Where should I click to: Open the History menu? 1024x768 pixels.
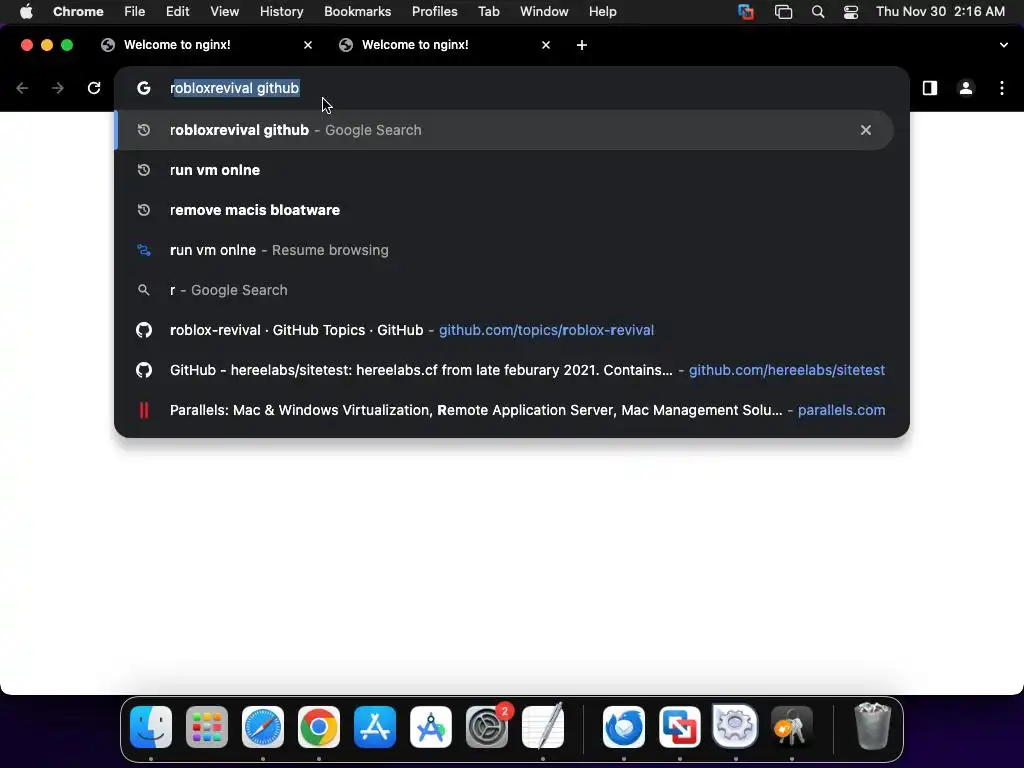click(x=281, y=12)
